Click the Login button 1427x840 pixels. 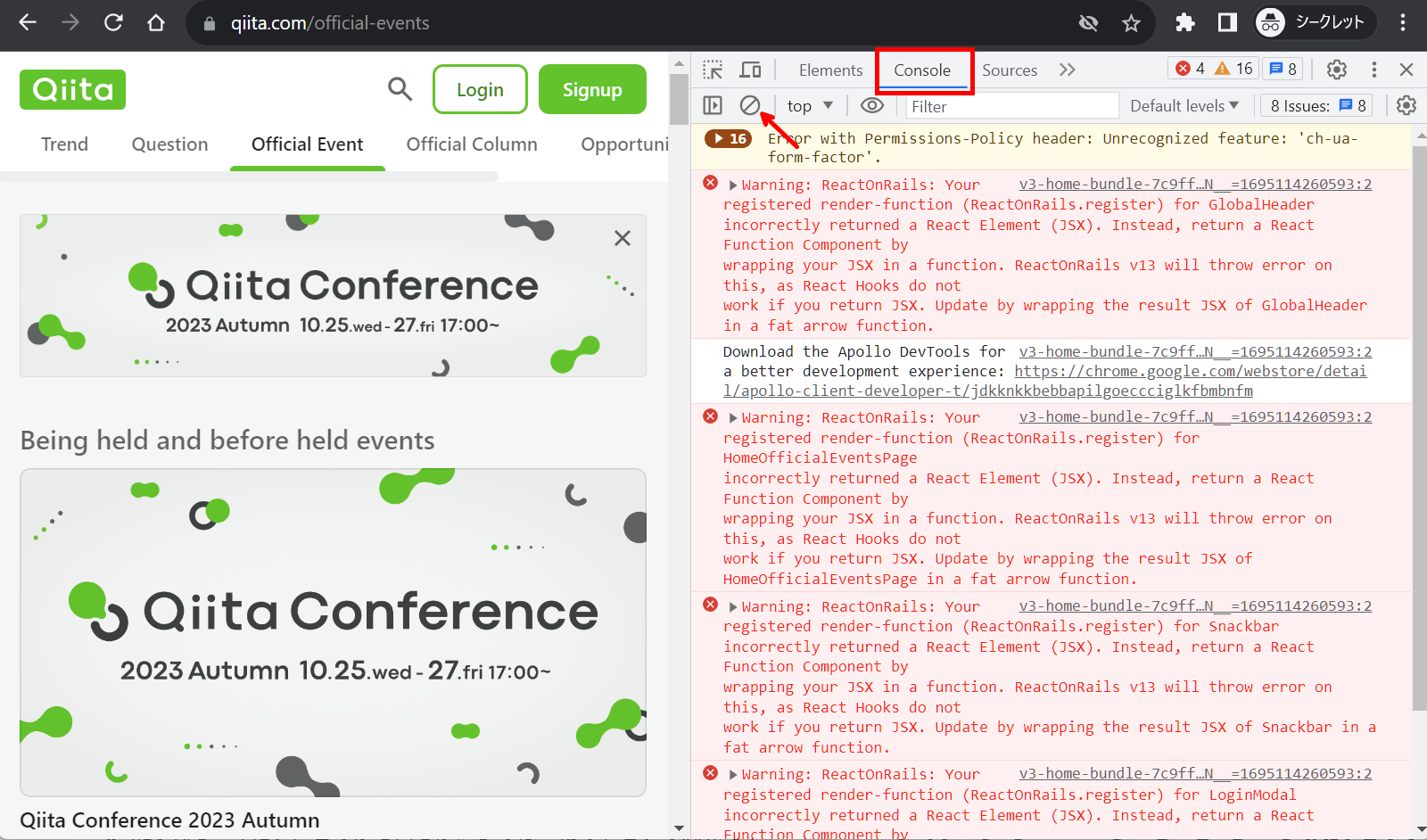pos(480,89)
